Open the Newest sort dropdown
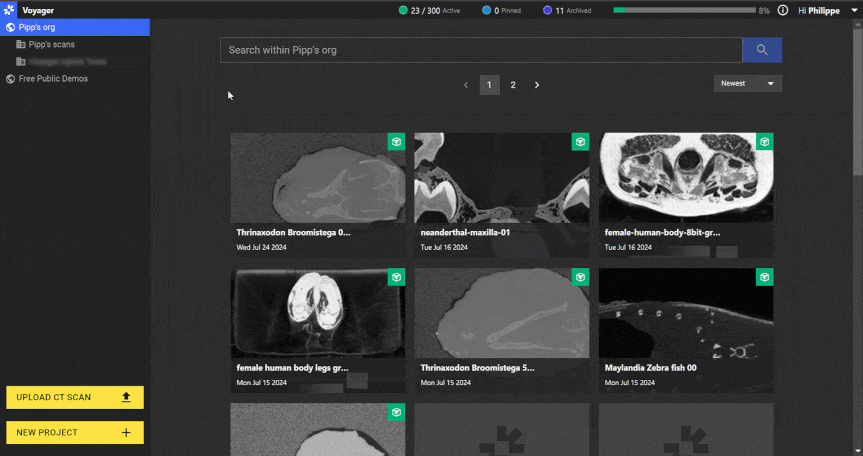The height and width of the screenshot is (456, 863). tap(747, 84)
